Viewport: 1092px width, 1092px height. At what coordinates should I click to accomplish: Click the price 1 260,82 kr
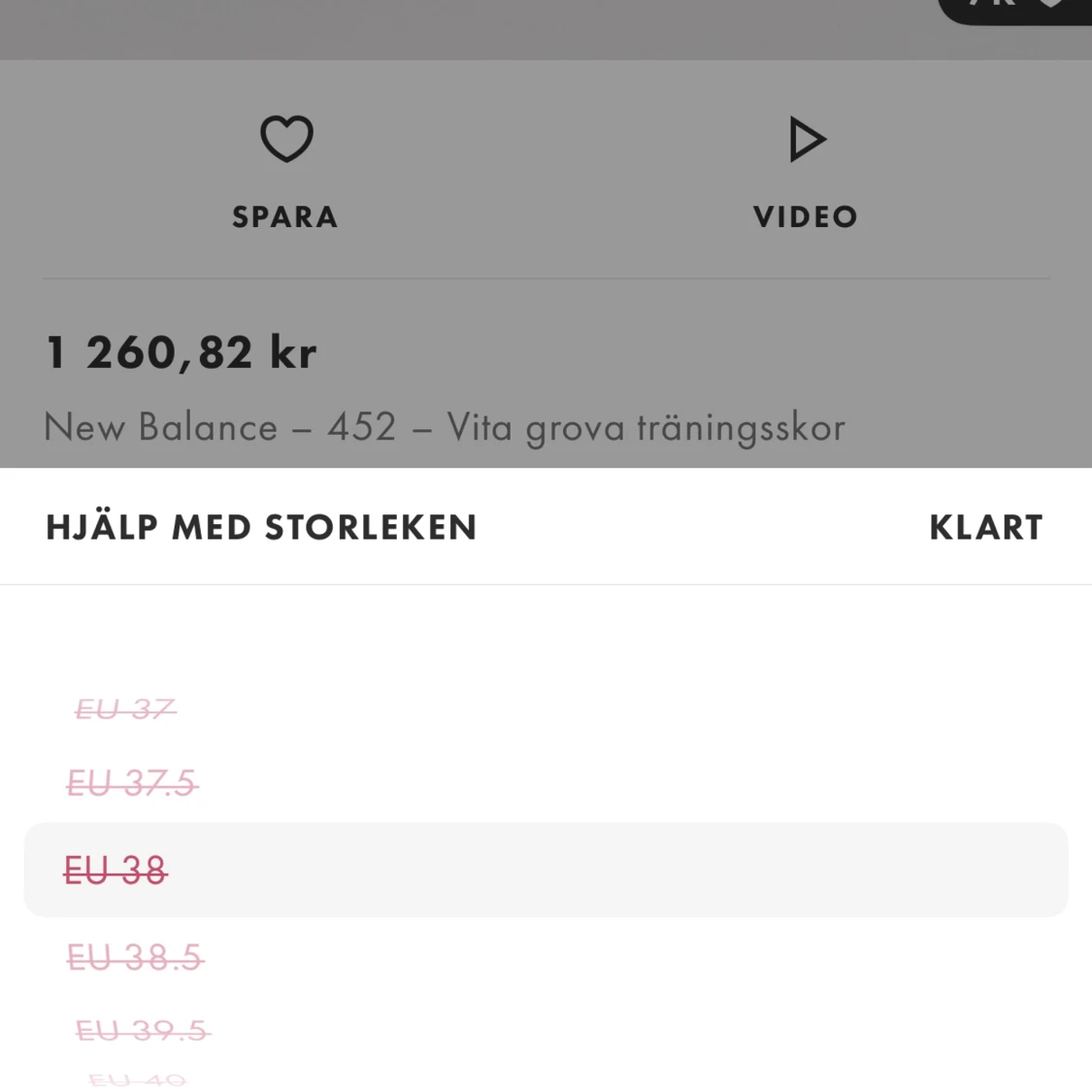click(182, 352)
